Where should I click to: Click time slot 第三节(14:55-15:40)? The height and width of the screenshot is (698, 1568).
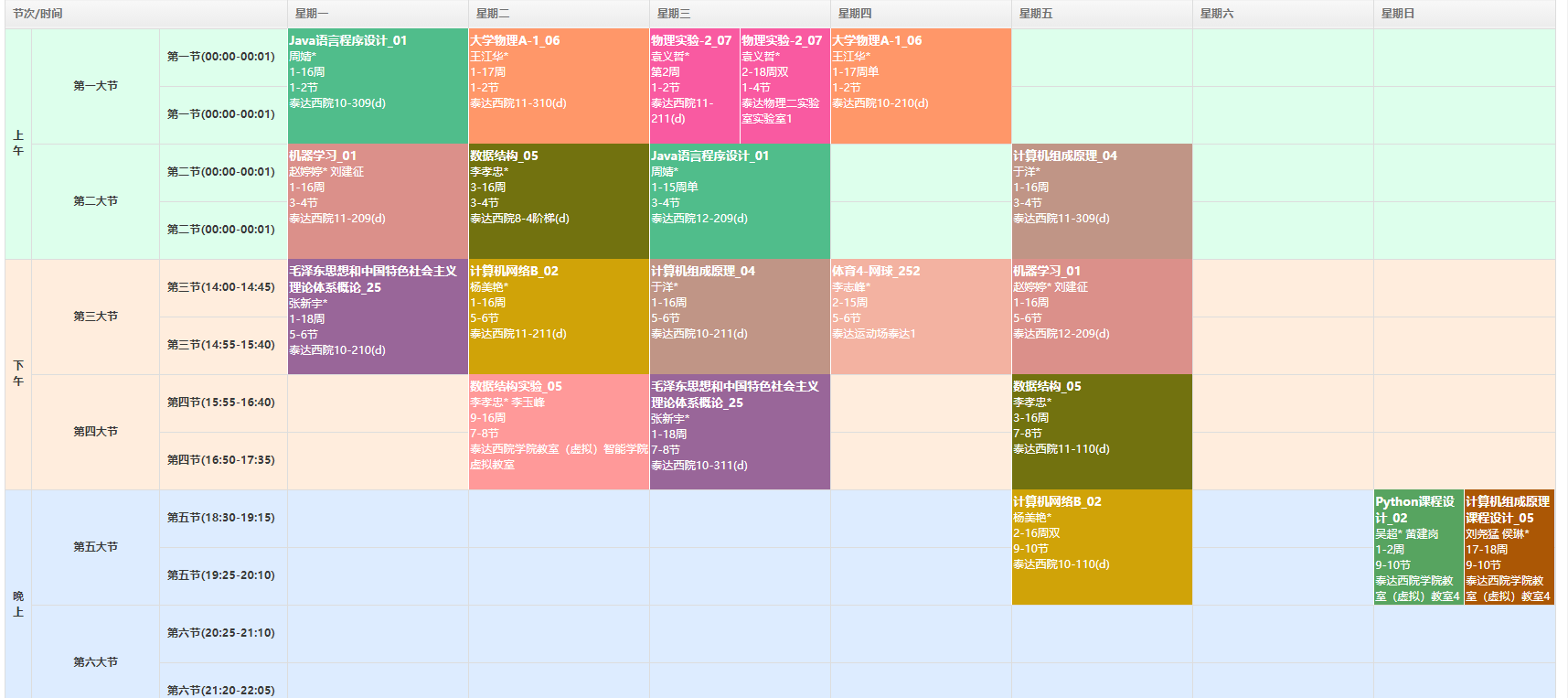[221, 345]
